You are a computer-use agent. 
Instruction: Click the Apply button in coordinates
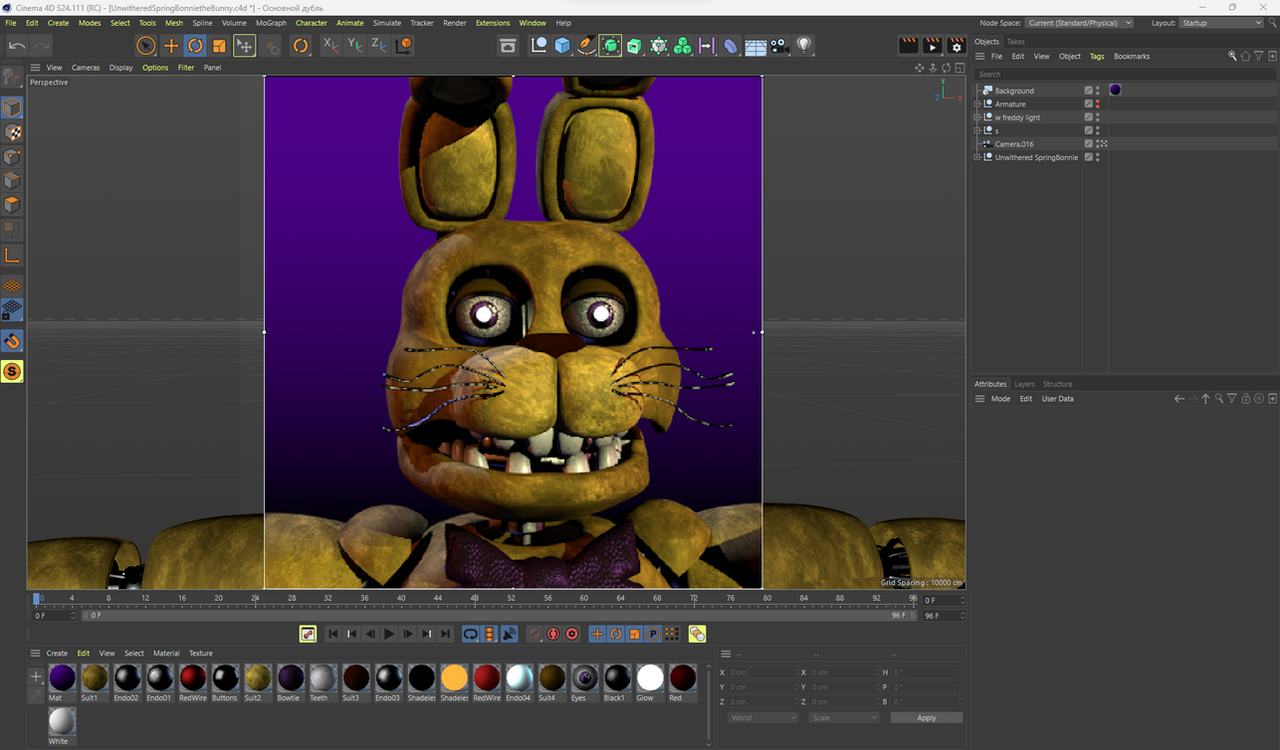[x=927, y=718]
